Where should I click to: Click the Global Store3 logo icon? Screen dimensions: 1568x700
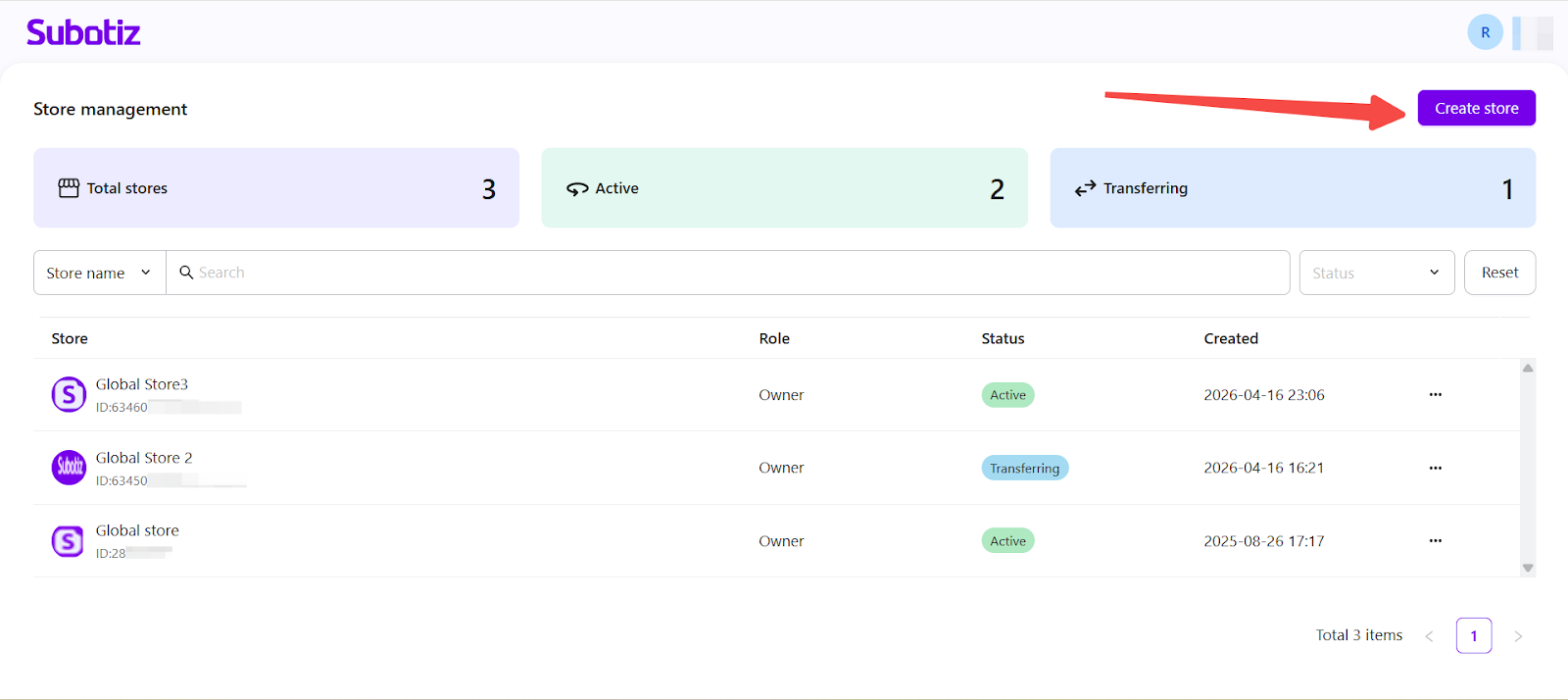69,395
